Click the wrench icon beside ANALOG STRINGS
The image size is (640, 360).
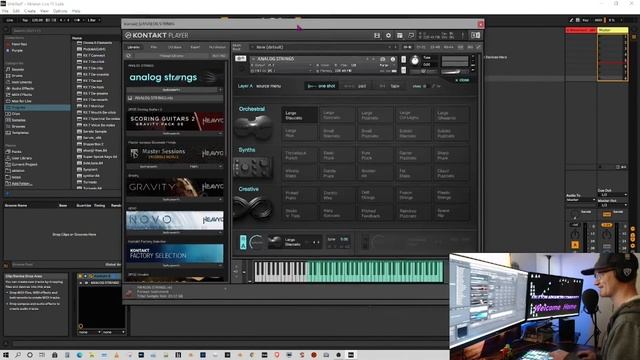[x=240, y=59]
